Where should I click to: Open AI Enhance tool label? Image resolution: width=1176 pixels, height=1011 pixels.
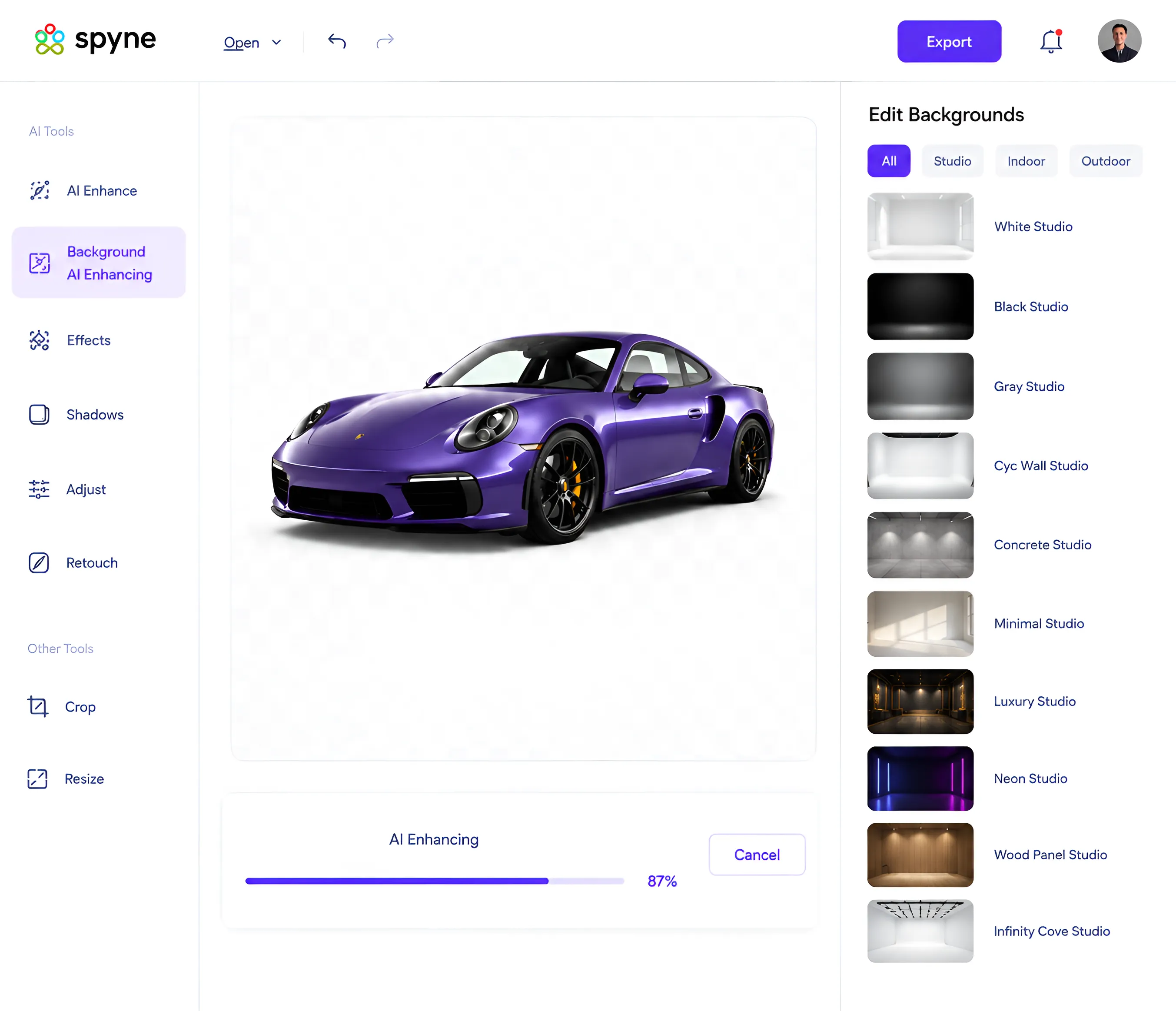(x=102, y=191)
